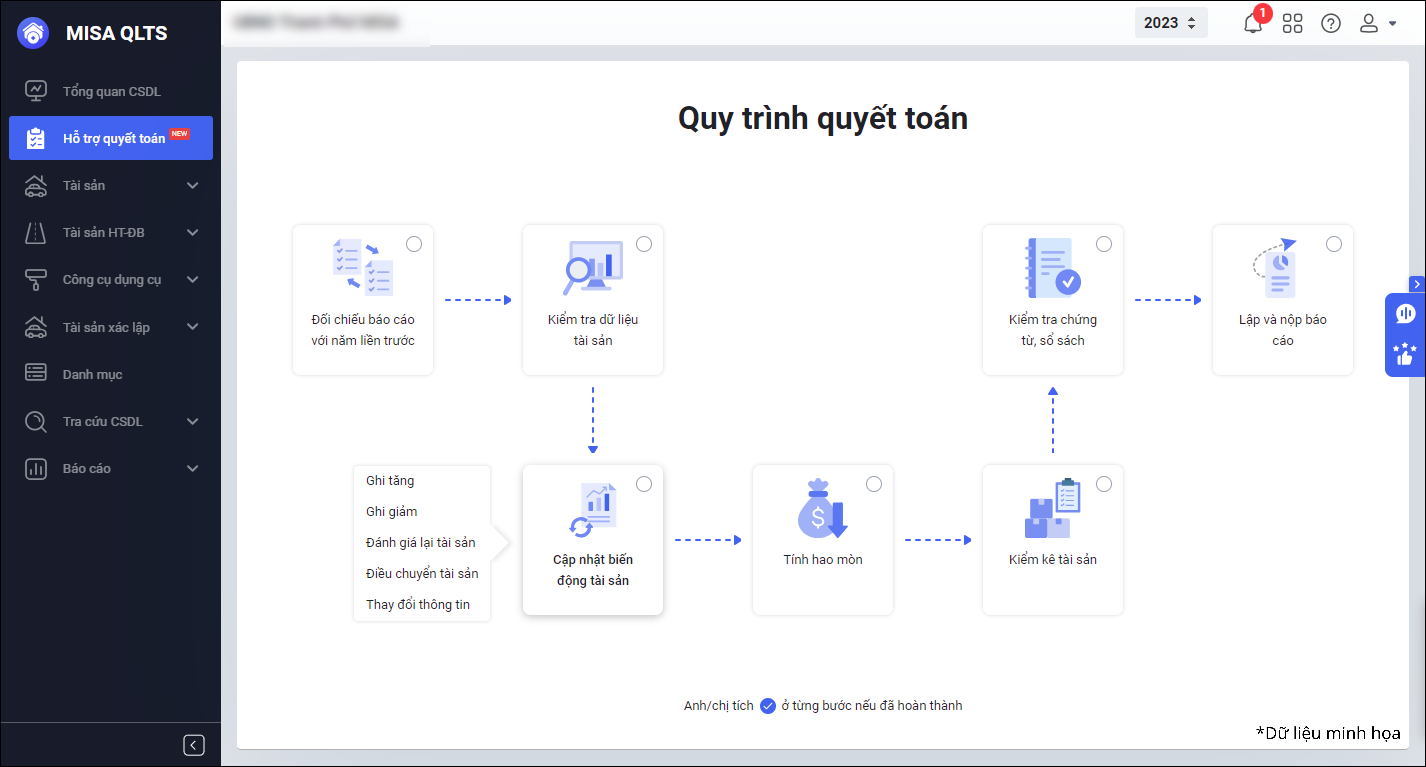Mark 'Lập và nộp báo cáo' step done

[x=1334, y=244]
